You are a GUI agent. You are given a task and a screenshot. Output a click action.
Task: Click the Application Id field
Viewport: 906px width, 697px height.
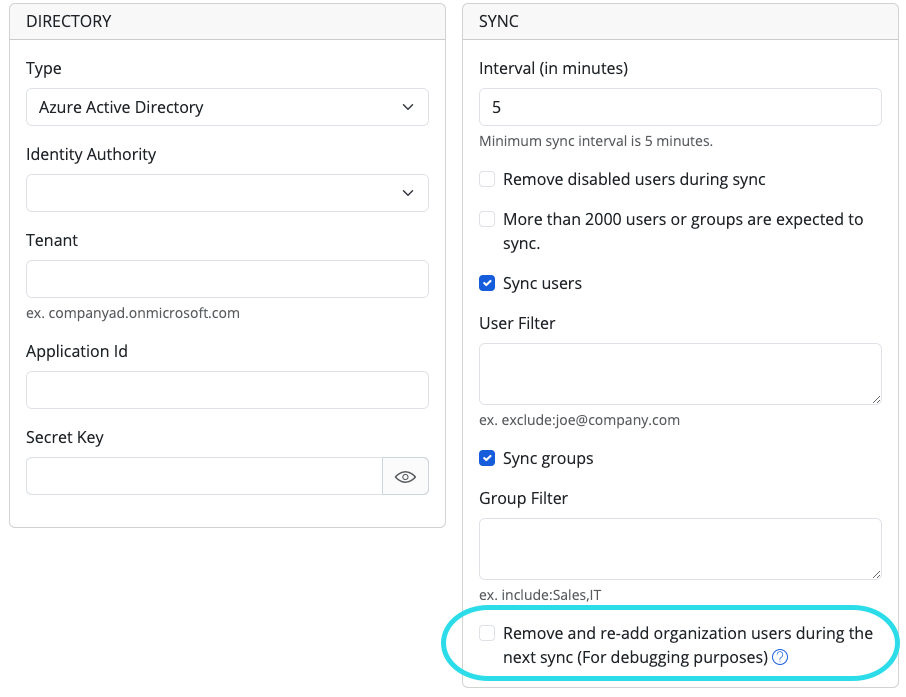pyautogui.click(x=227, y=390)
